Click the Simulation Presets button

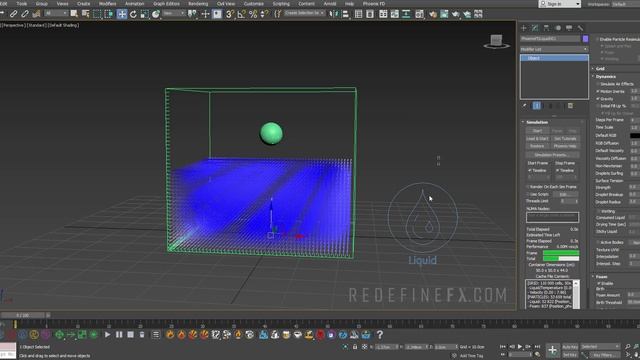point(552,155)
